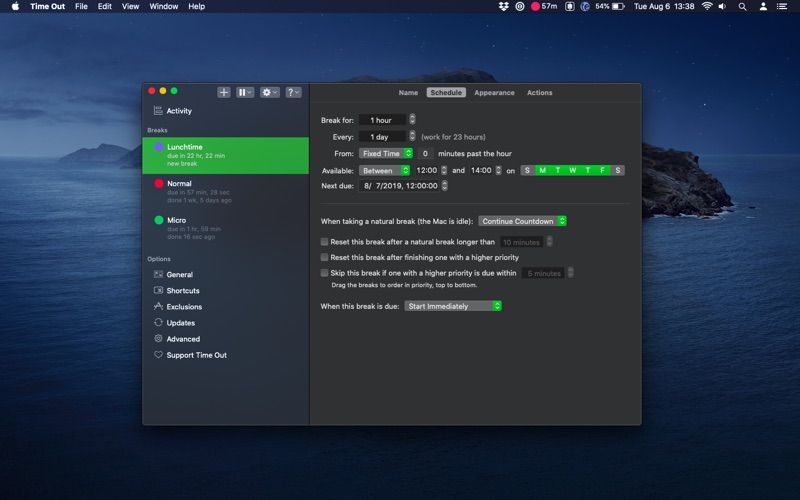Click the Time Out 57m status item
The image size is (800, 500).
click(x=544, y=7)
